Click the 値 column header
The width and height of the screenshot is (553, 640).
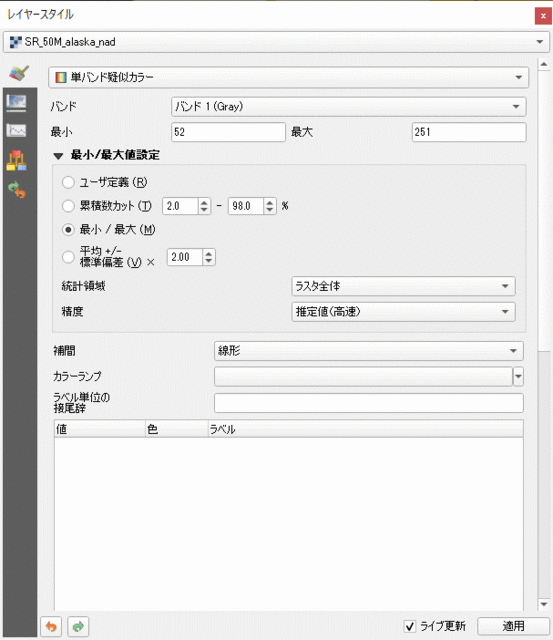click(100, 429)
